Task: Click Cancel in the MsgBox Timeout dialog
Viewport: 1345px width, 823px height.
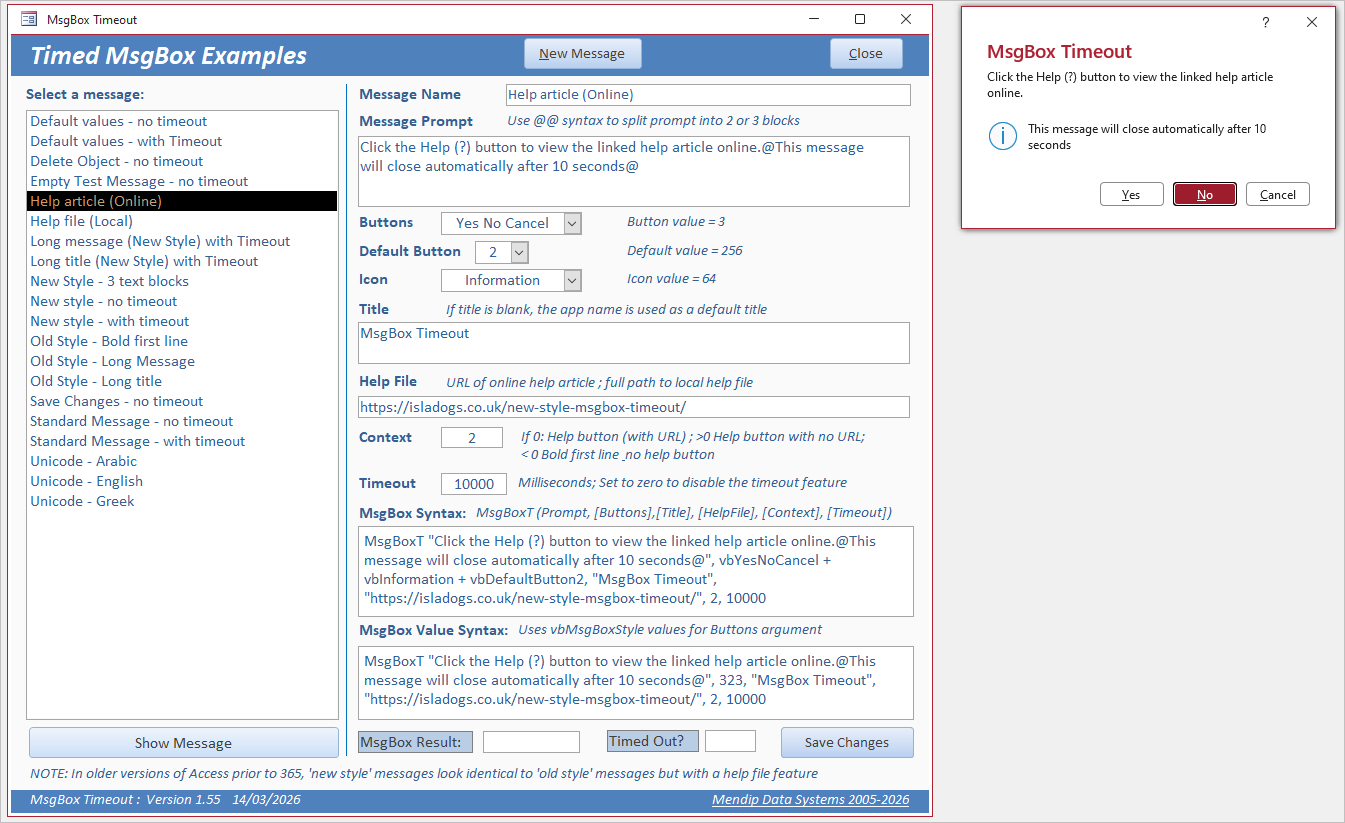Action: pos(1277,194)
